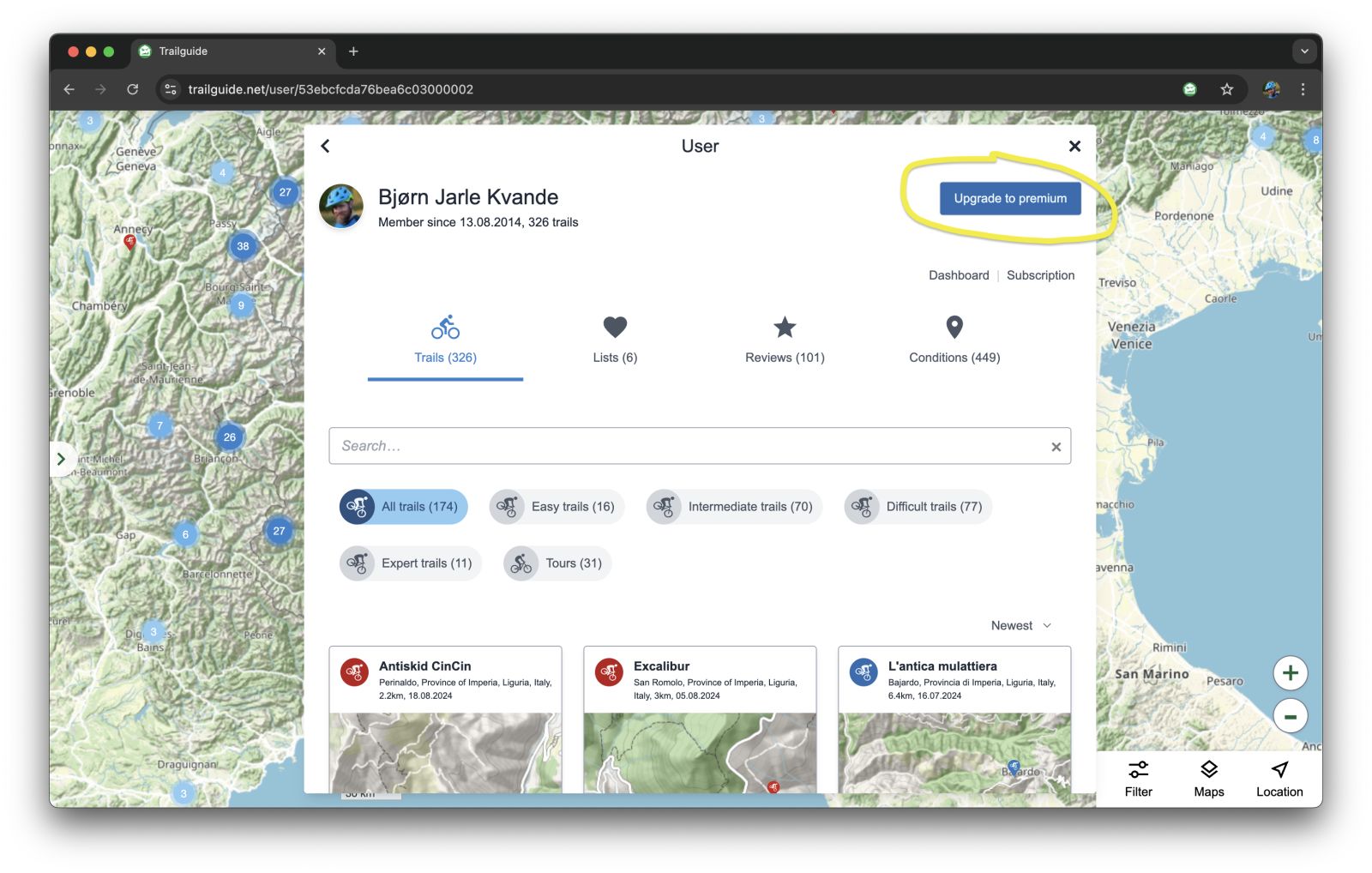Click the red bike icon on Antiskid CinCin
1372x873 pixels.
click(354, 672)
